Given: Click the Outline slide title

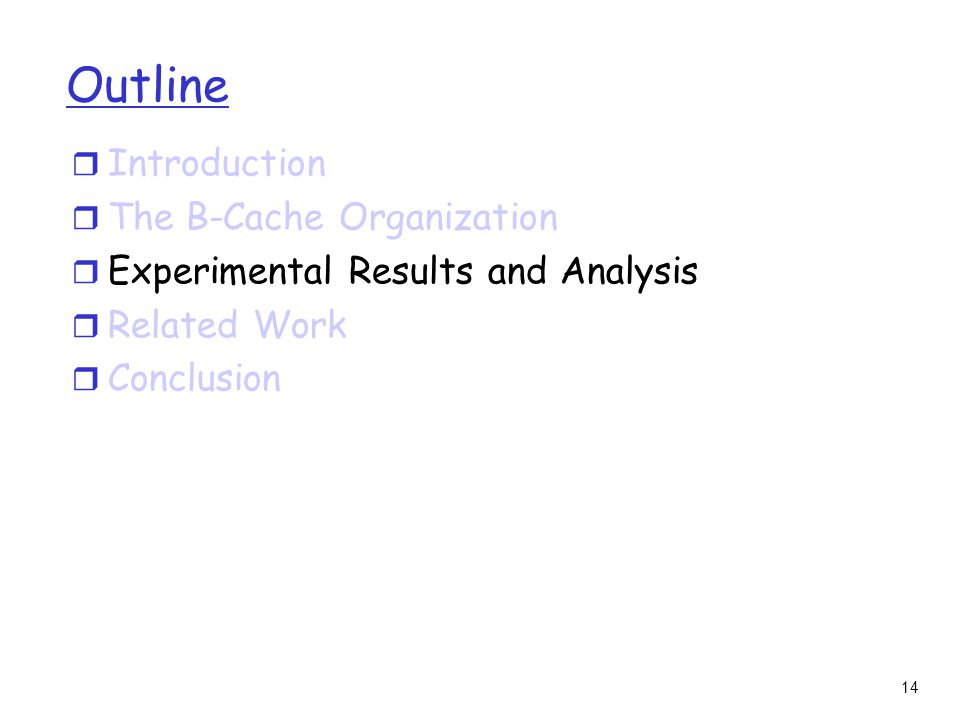Looking at the screenshot, I should click(x=148, y=85).
